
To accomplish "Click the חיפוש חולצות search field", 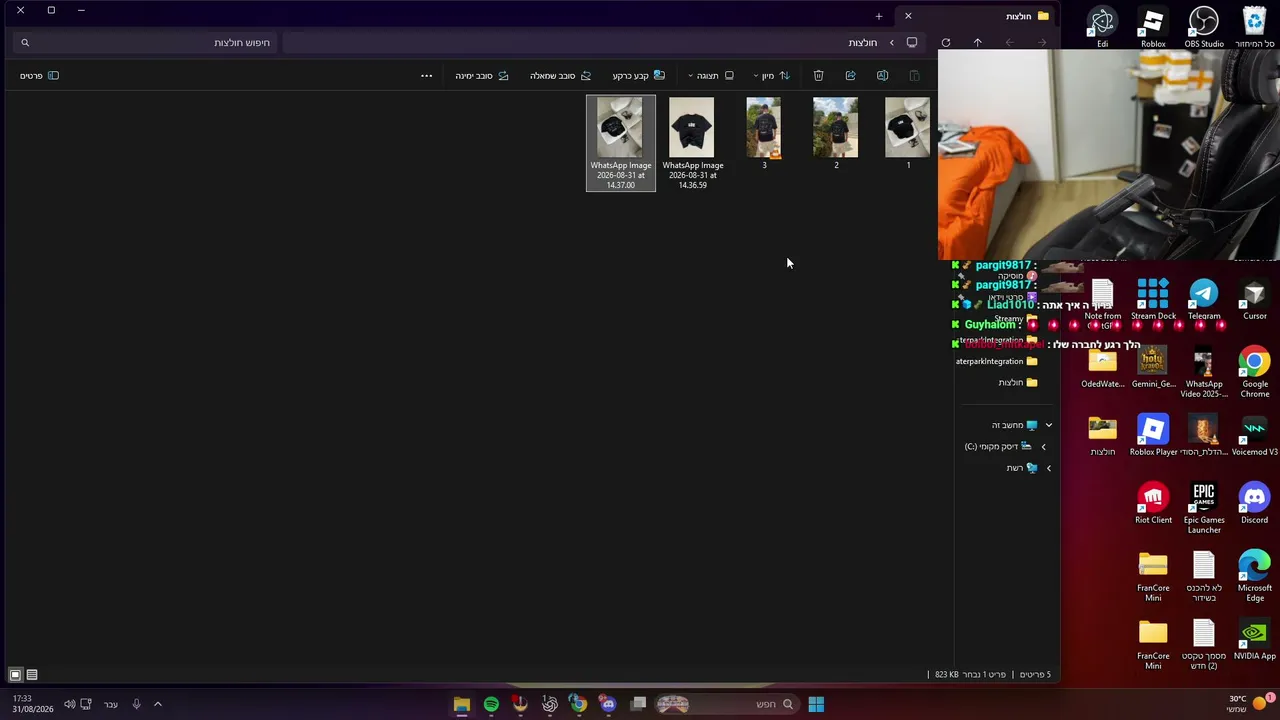I will click(146, 43).
